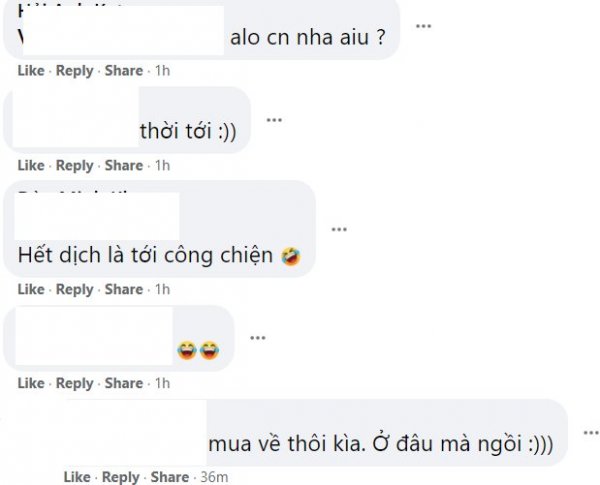Like the "thời tới :))" comment
This screenshot has width=600, height=485.
click(31, 165)
